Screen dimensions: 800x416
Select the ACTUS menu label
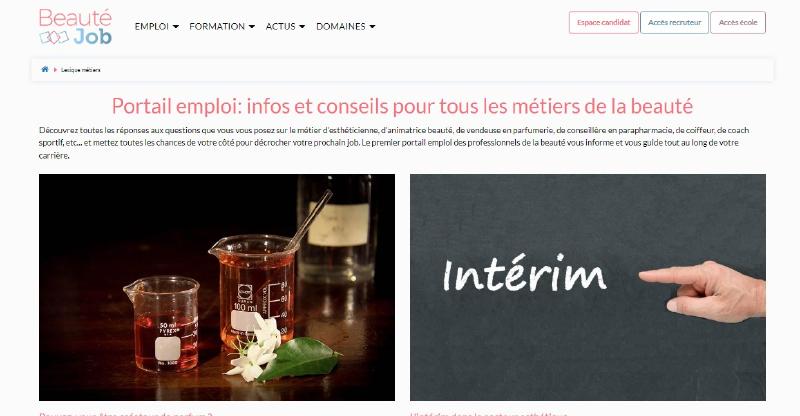pyautogui.click(x=281, y=27)
